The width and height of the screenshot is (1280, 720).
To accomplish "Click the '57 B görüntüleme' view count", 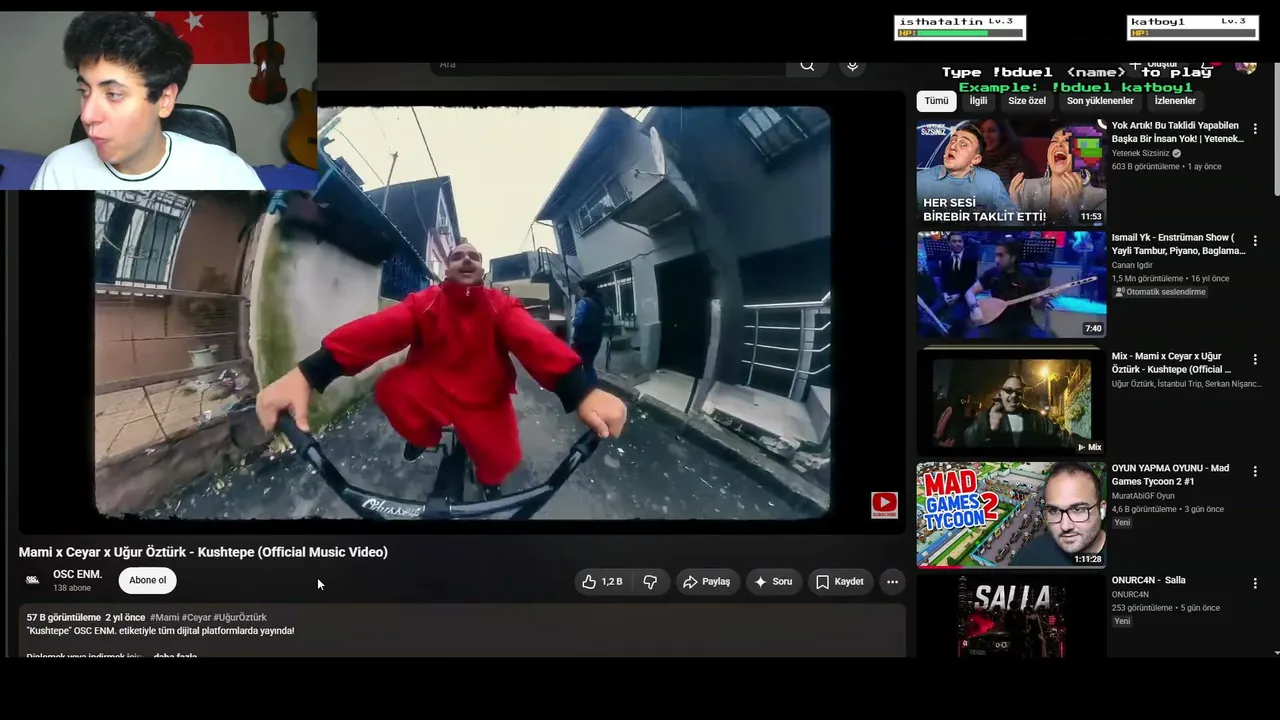I will (x=64, y=618).
